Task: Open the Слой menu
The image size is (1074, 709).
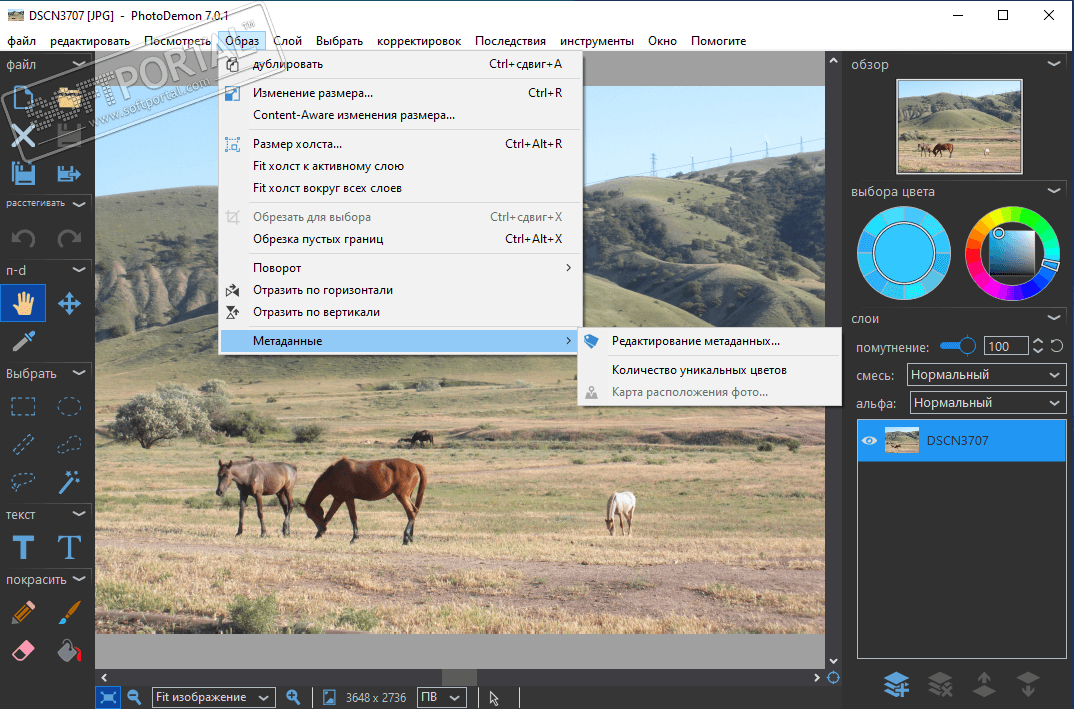Action: point(288,41)
